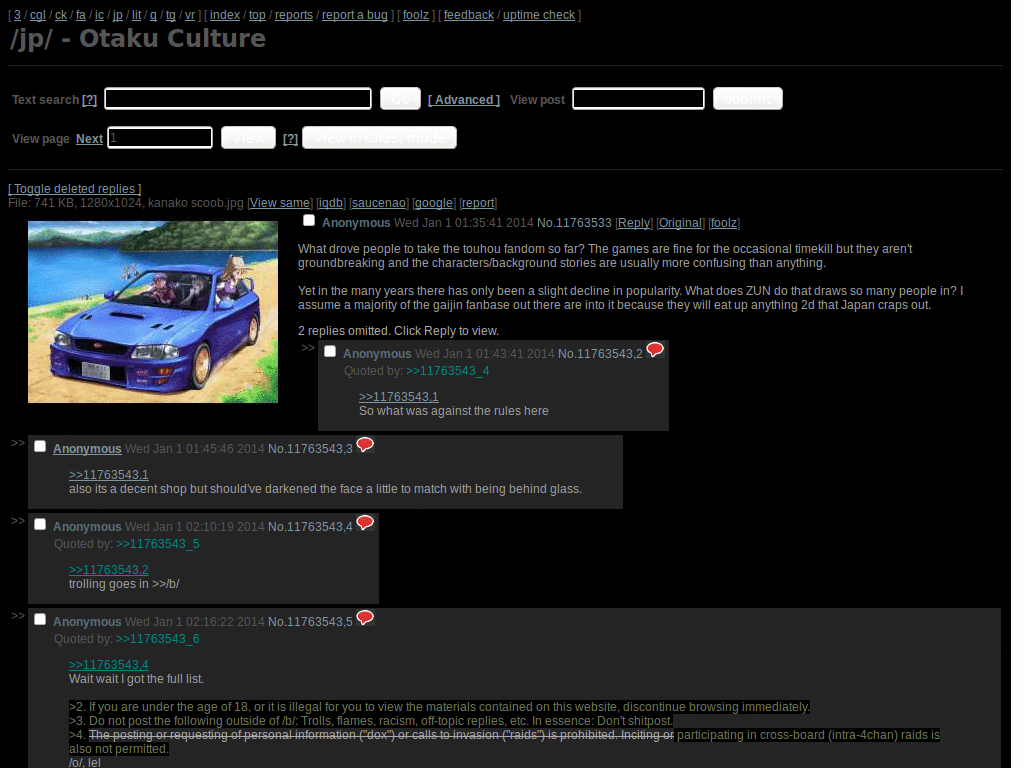The width and height of the screenshot is (1024, 768).
Task: Open the top navigation link
Action: (x=257, y=15)
